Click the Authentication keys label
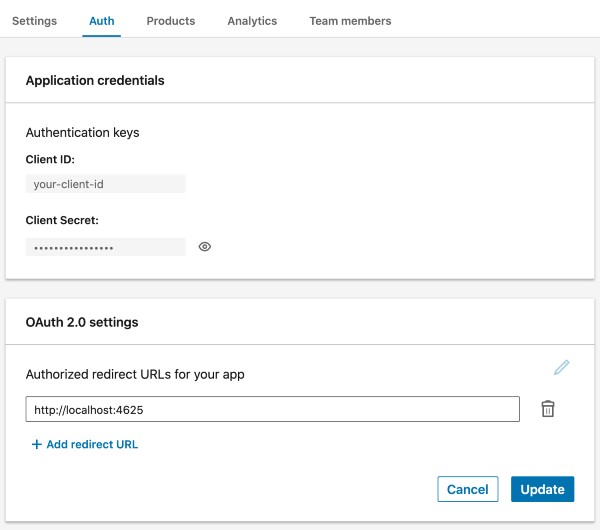The width and height of the screenshot is (600, 530). [x=82, y=132]
